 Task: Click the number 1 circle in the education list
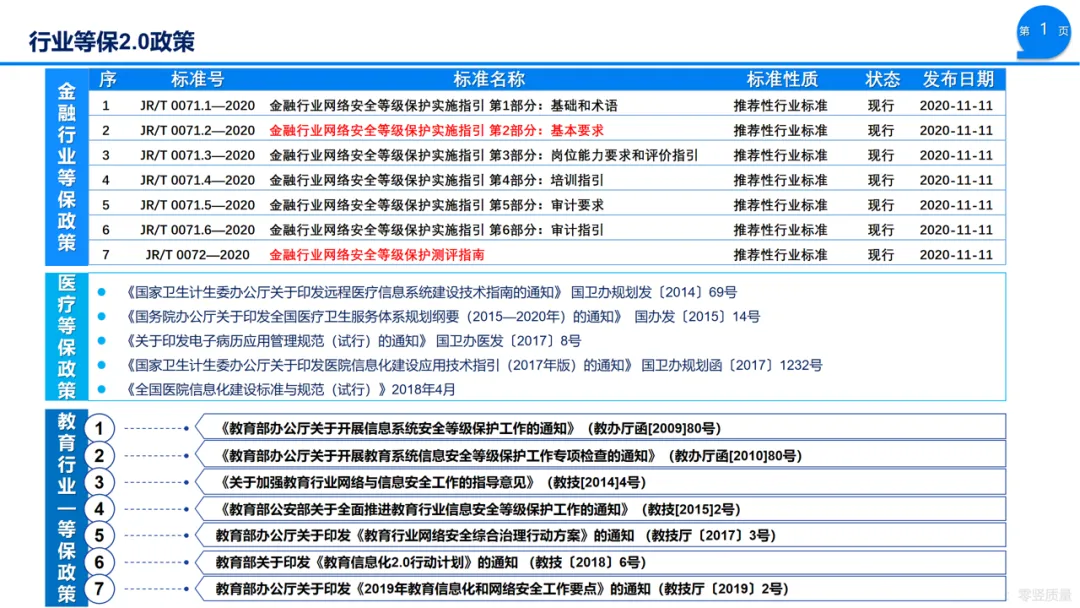(x=99, y=428)
